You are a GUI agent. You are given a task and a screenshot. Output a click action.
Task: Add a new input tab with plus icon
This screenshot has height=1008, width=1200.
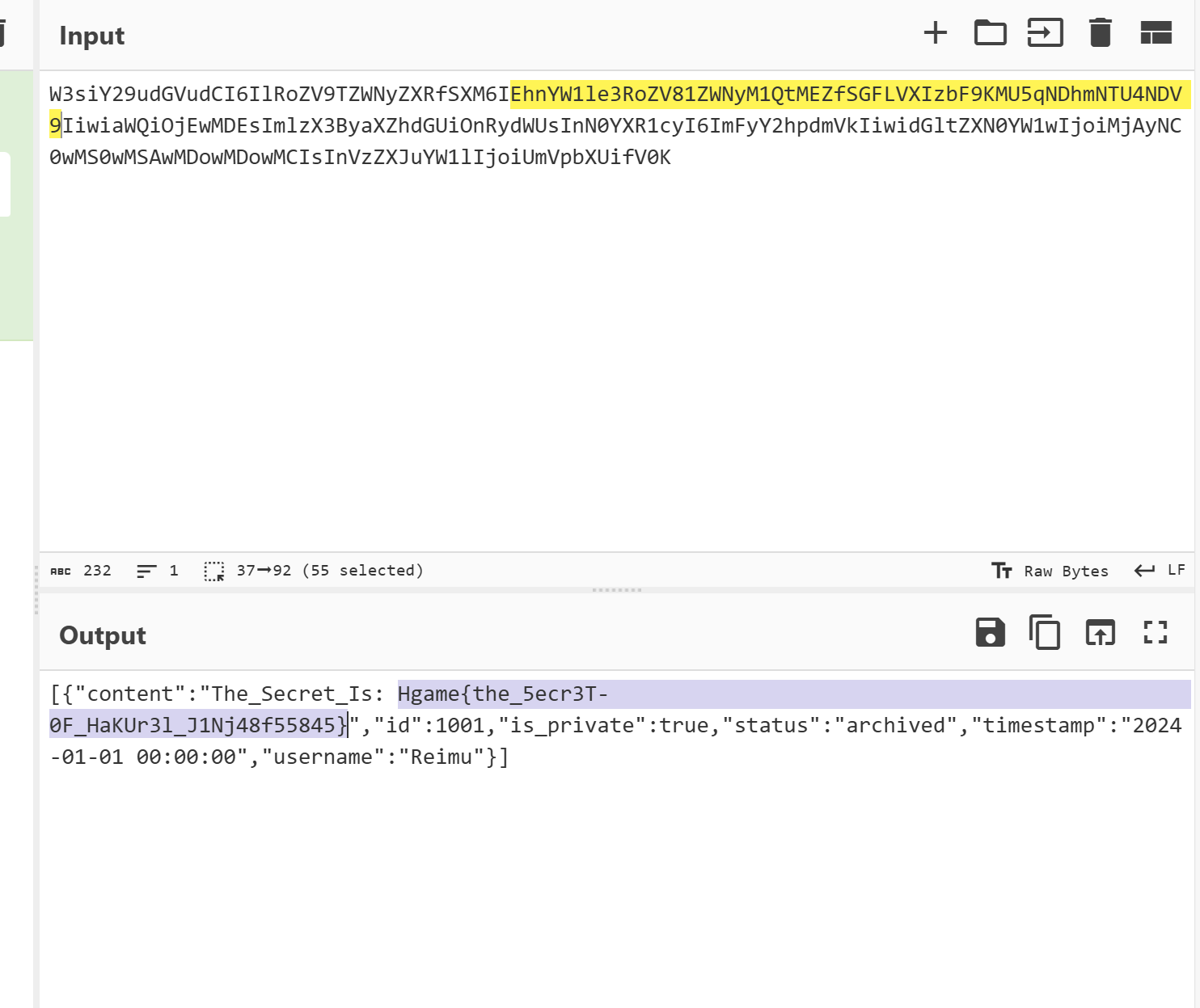[935, 33]
